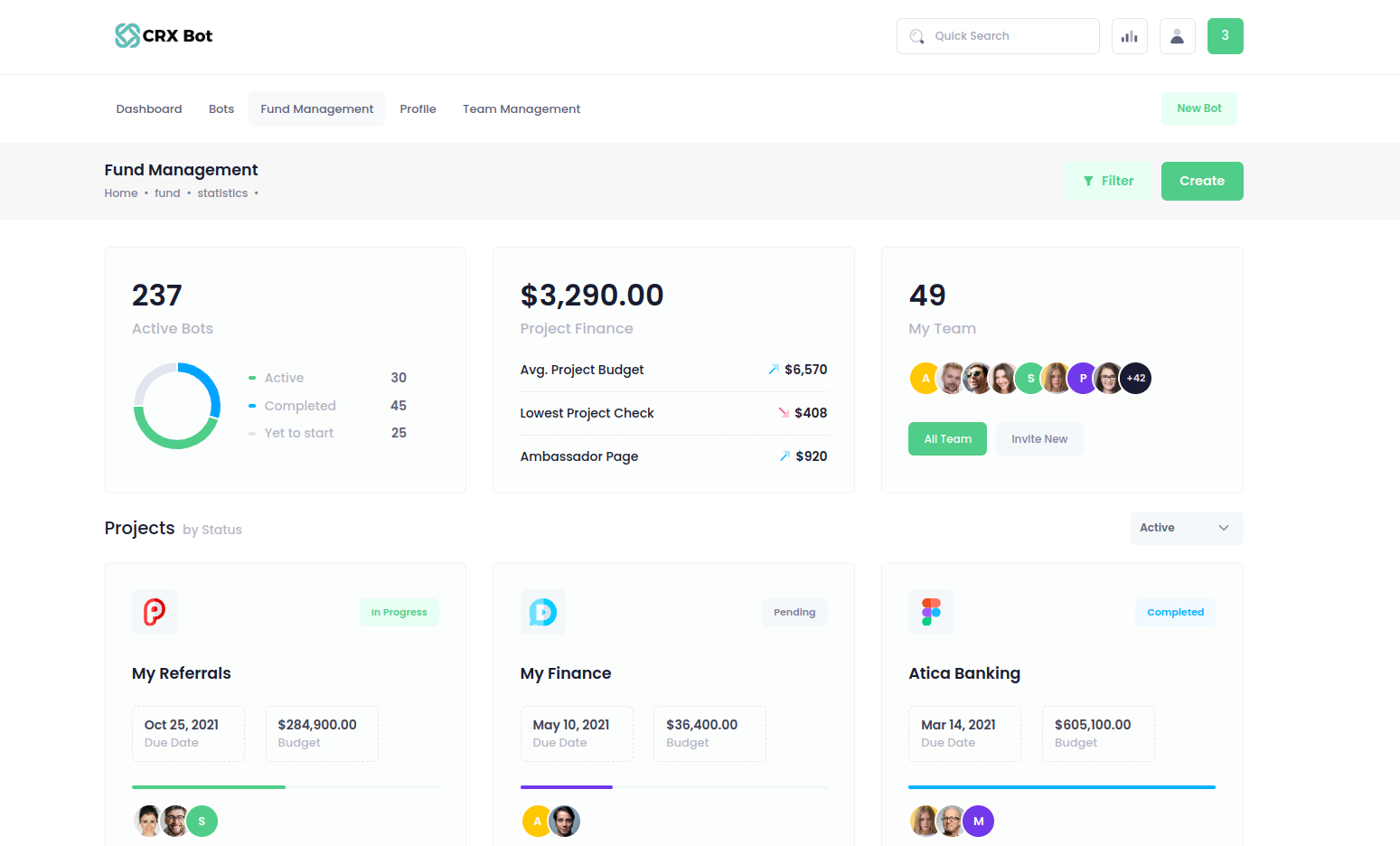Open the bar chart statistics icon
This screenshot has width=1400, height=846.
(1129, 36)
